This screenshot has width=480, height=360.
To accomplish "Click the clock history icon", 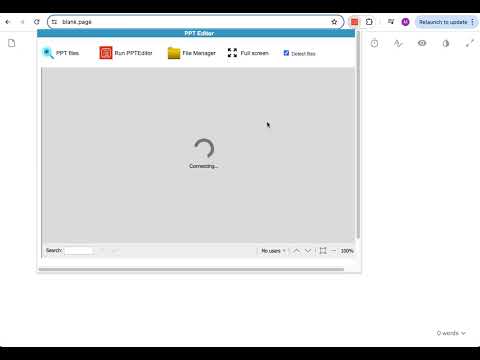I will (374, 43).
